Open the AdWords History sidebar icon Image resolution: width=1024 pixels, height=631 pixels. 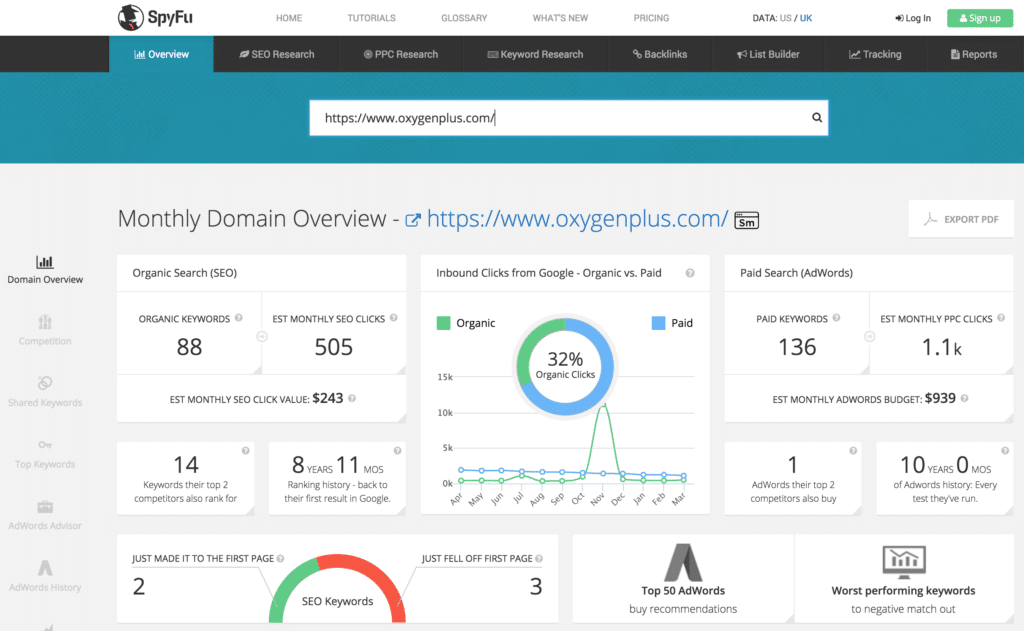tap(44, 568)
